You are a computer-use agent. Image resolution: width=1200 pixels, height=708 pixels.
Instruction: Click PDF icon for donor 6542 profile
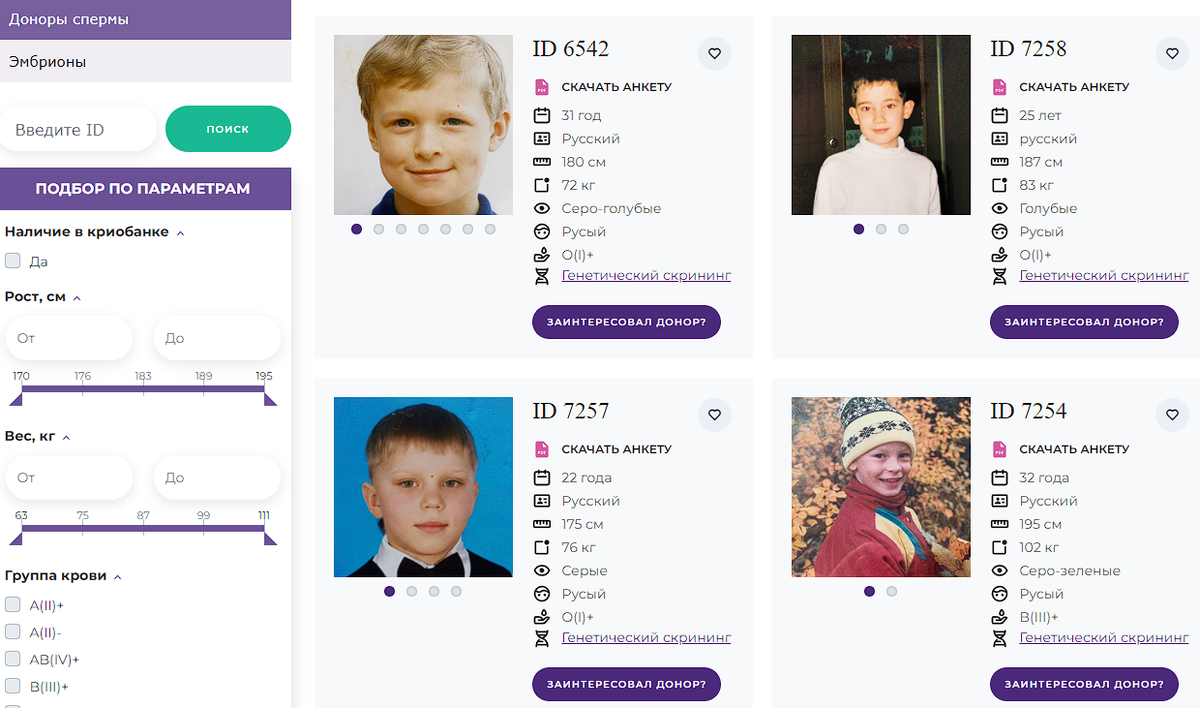click(542, 87)
